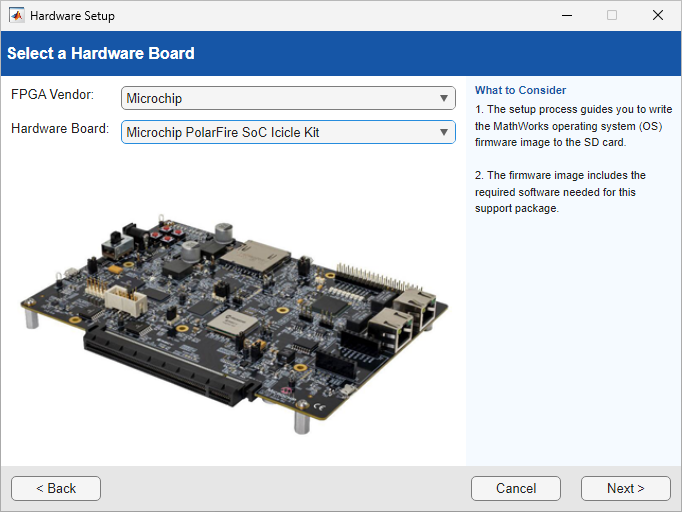Click the Hardware Setup title text
This screenshot has height=512, width=682.
[x=72, y=16]
